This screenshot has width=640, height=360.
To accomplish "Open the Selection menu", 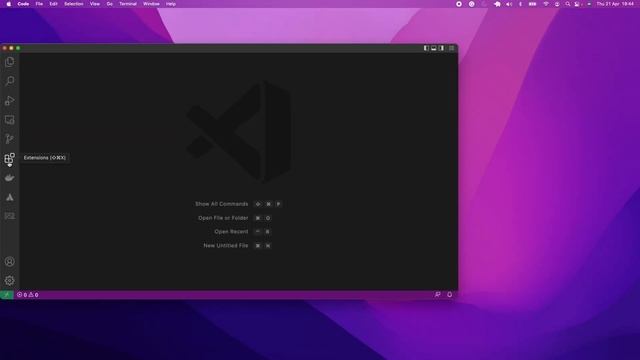I will [x=74, y=4].
